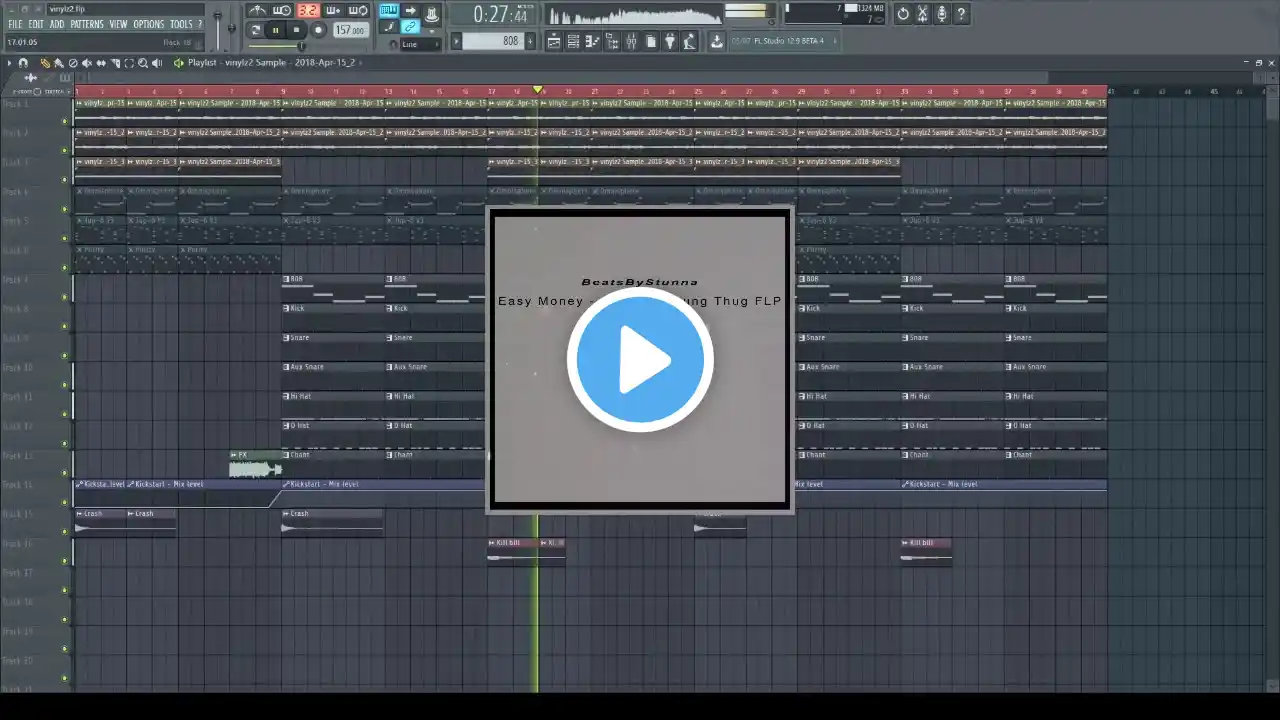Screen dimensions: 1280x720
Task: Open menu of Aux Snare clip at bar 9
Action: [287, 367]
